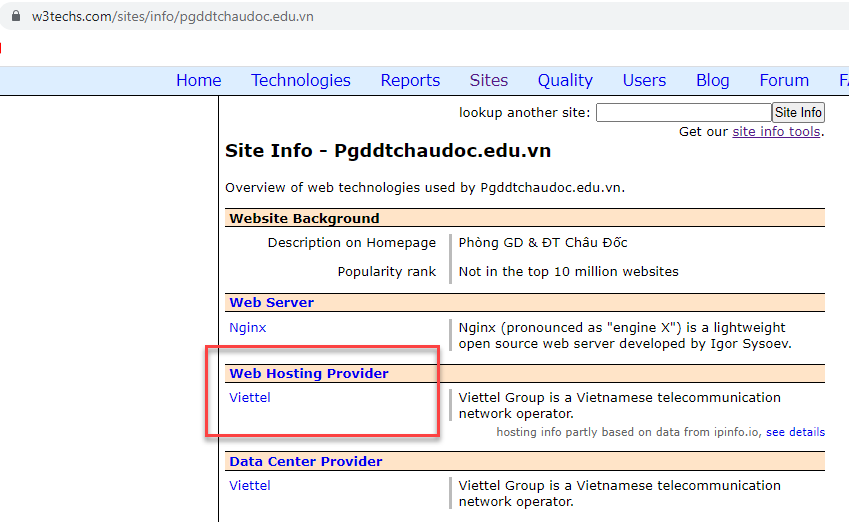Viewport: 849px width, 522px height.
Task: Open the Web Hosting Provider heading link
Action: [x=309, y=374]
